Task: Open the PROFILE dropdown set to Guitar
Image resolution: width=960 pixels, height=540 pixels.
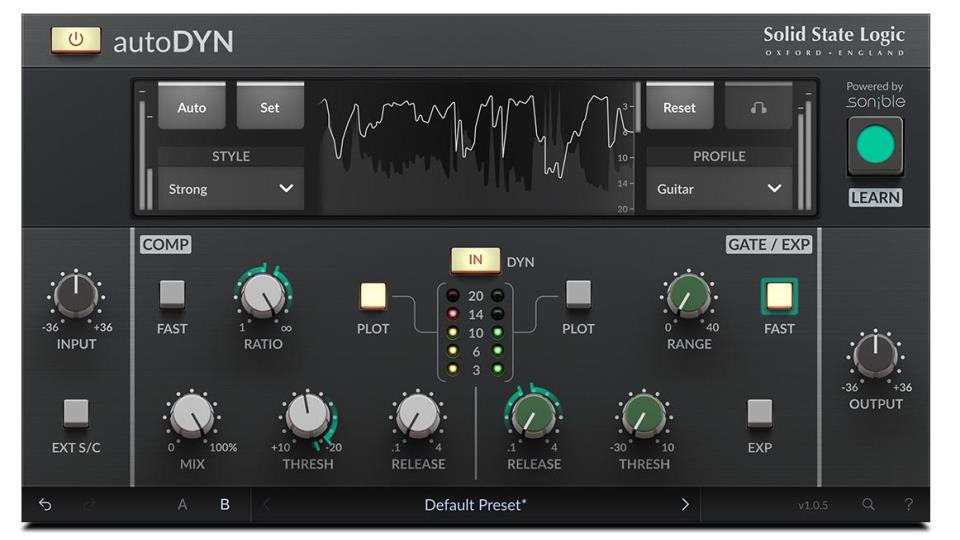Action: click(719, 189)
